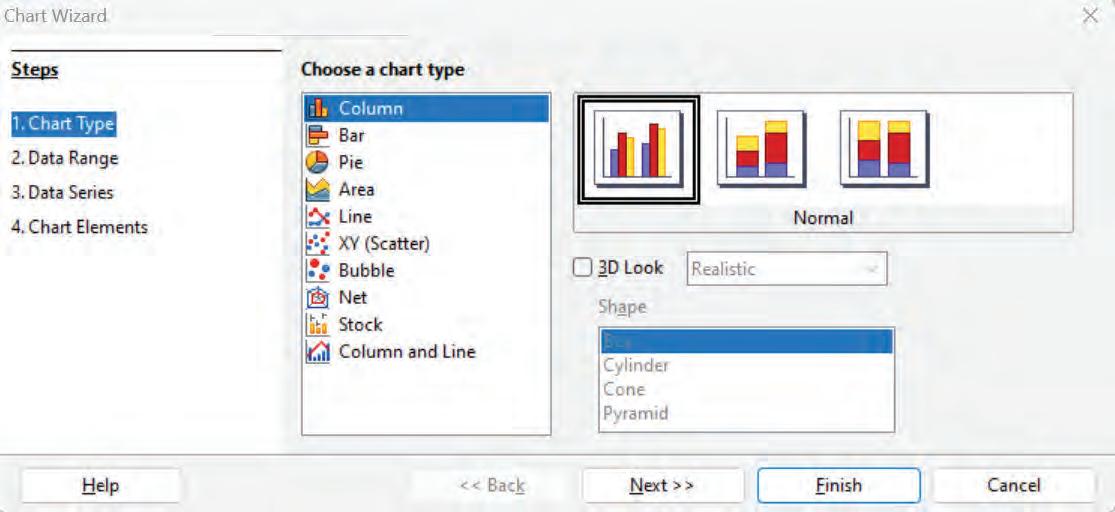Choose the Percent Stacked column thumbnail
1115x512 pixels.
click(x=885, y=148)
